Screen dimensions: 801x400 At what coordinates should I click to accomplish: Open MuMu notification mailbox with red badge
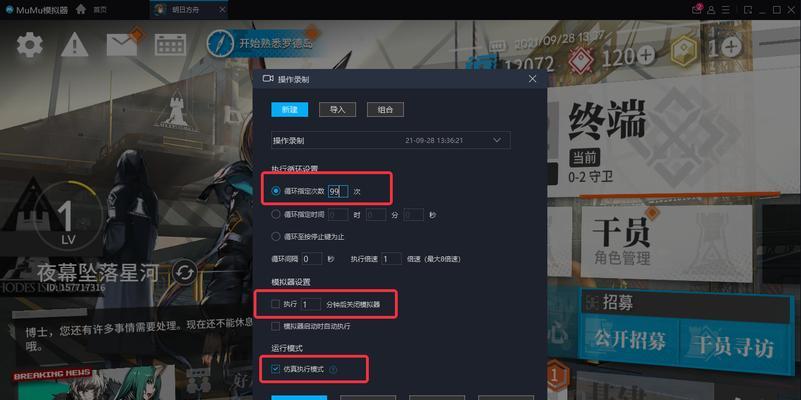[696, 9]
